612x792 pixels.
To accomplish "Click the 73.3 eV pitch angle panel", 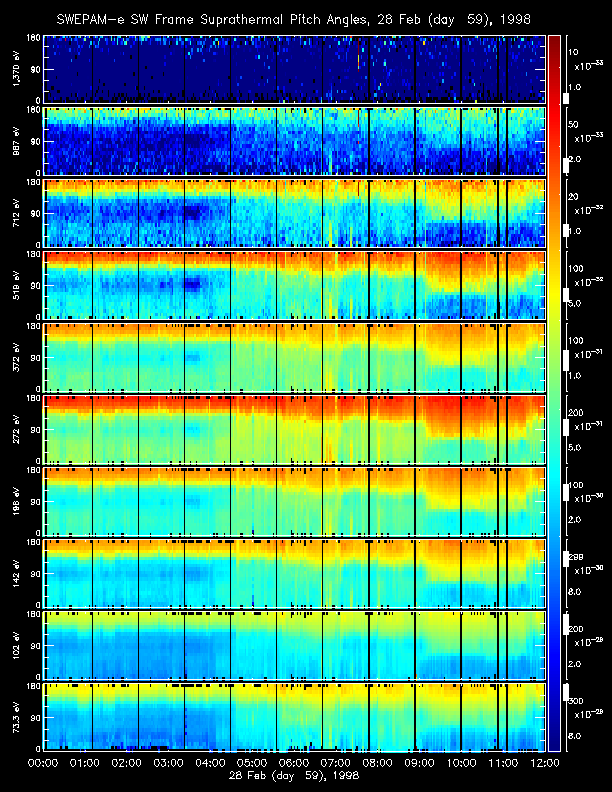I will tap(295, 717).
